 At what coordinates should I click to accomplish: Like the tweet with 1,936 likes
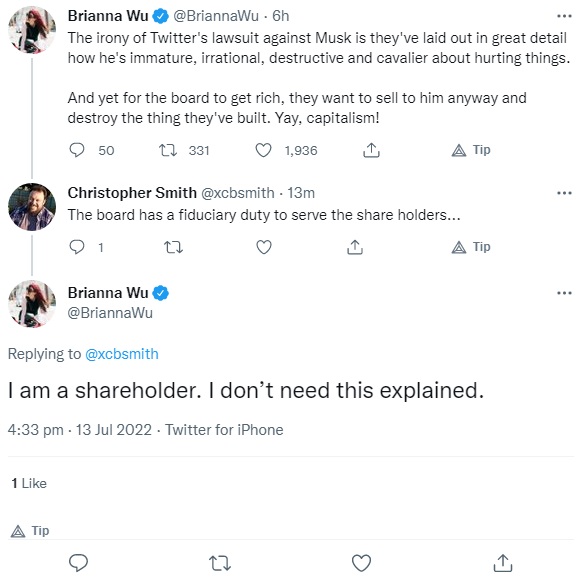pyautogui.click(x=264, y=150)
